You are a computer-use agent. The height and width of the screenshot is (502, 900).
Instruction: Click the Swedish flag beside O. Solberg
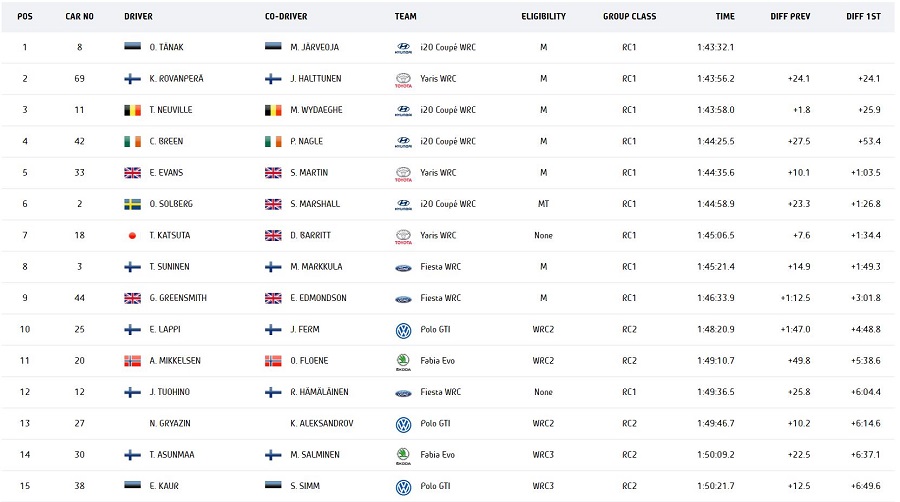[132, 204]
